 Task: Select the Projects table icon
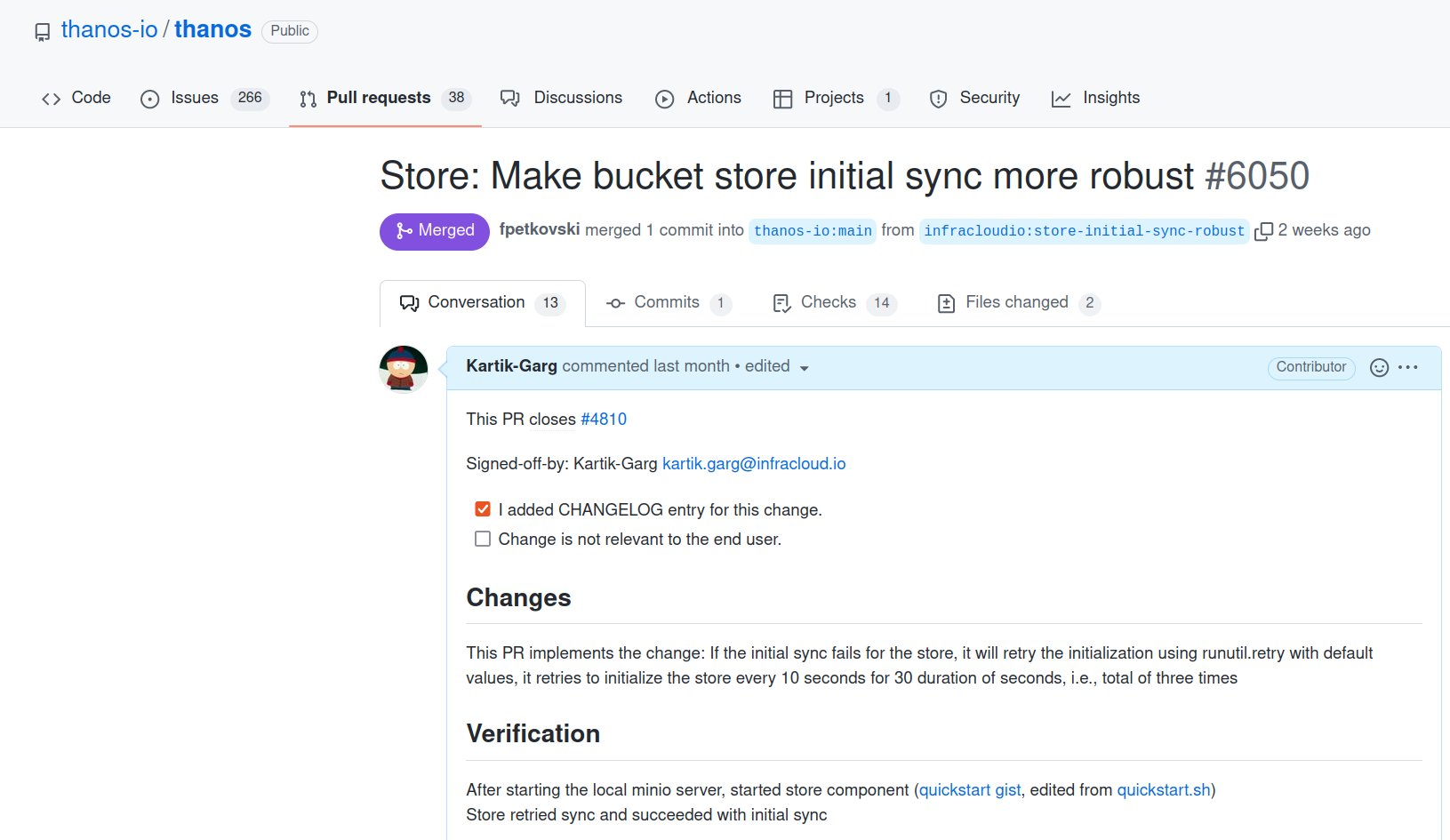click(x=783, y=98)
